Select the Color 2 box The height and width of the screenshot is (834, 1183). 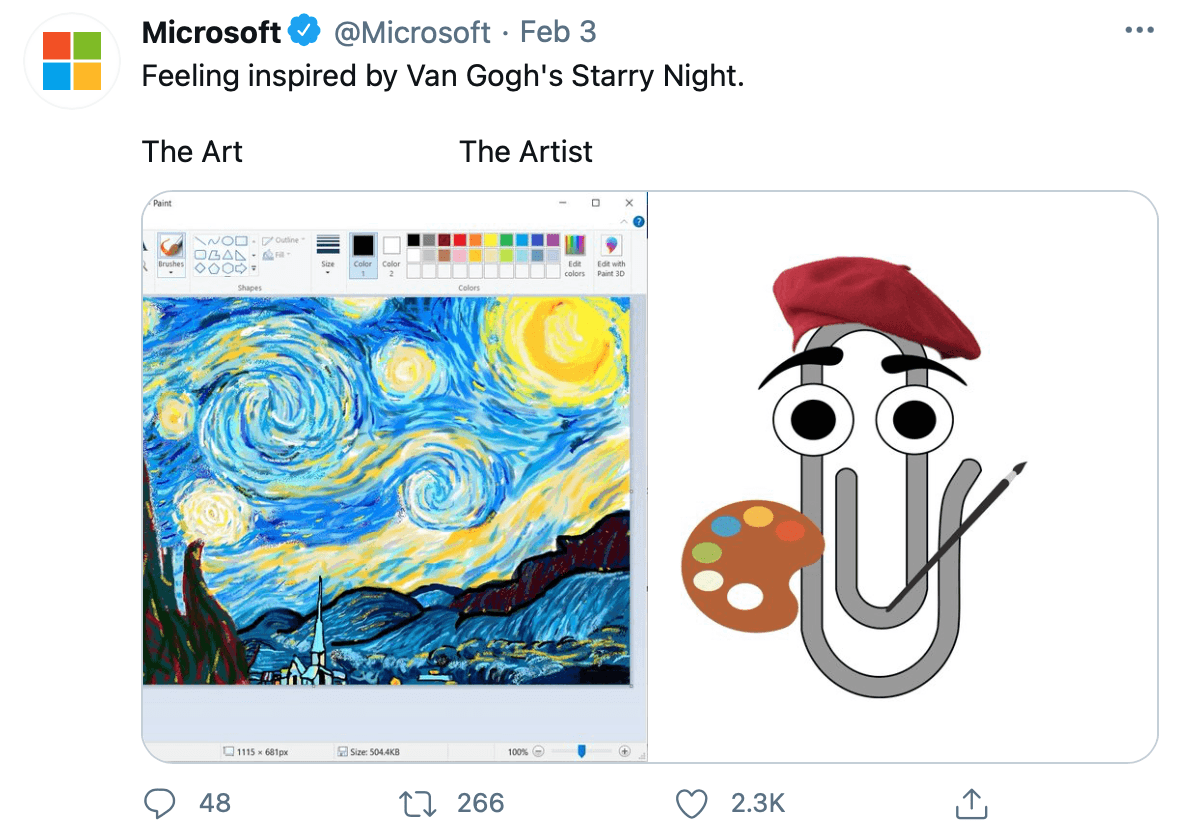pos(391,255)
